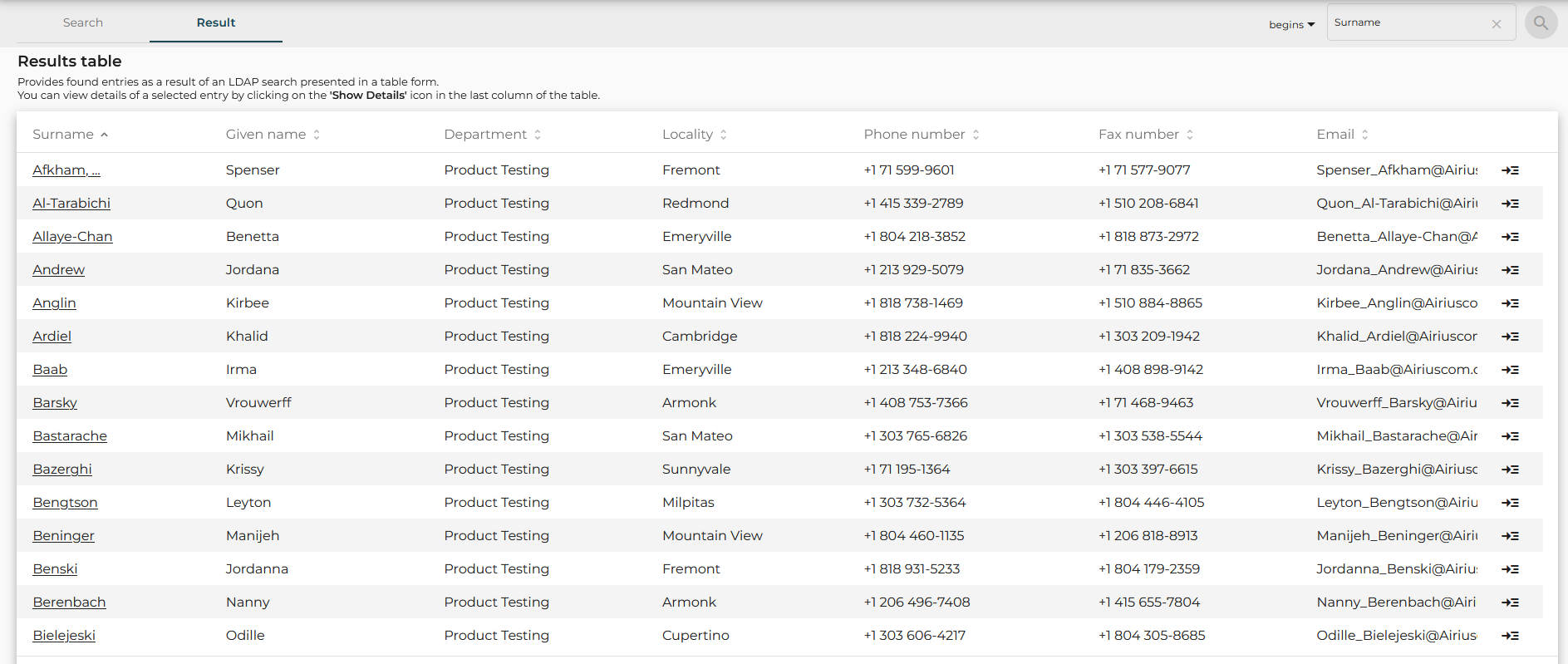Show details for Beninger row
Image resolution: width=1568 pixels, height=664 pixels.
[x=1510, y=536]
